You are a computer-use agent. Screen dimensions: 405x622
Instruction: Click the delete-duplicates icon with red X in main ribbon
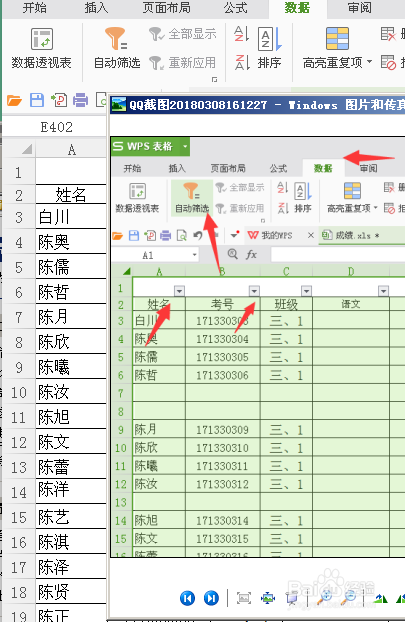click(388, 34)
